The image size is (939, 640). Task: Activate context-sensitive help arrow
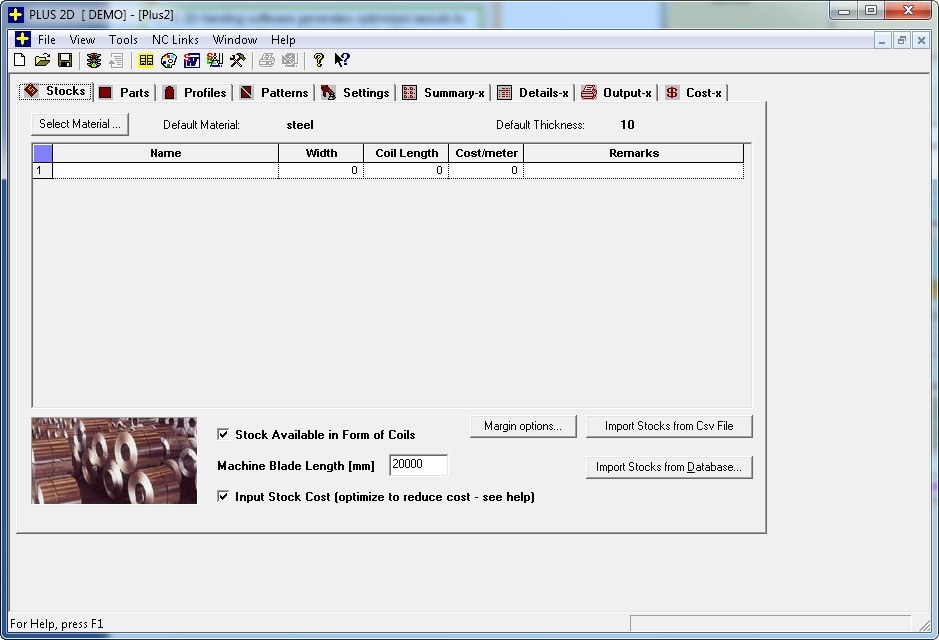[x=342, y=60]
